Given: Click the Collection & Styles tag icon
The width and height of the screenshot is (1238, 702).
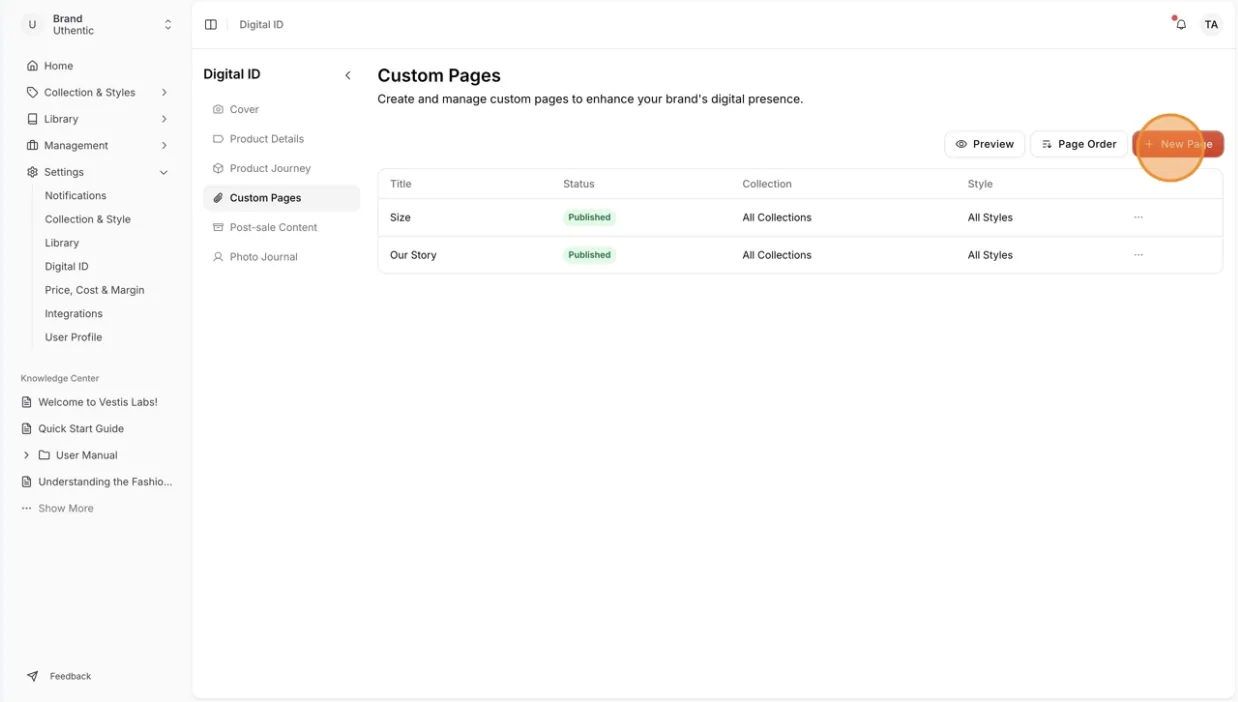Looking at the screenshot, I should tap(32, 92).
